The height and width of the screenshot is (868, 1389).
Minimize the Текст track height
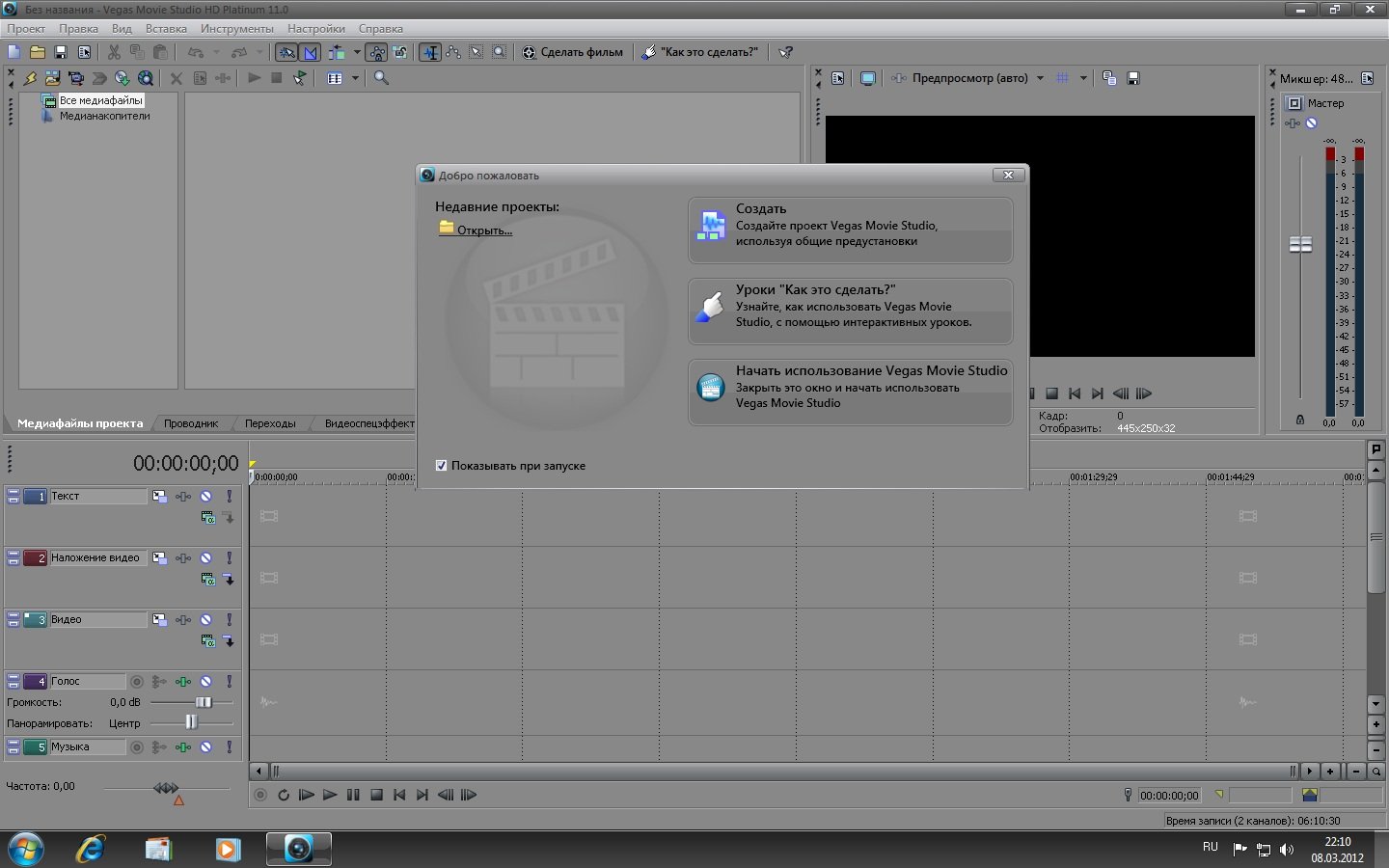(14, 493)
